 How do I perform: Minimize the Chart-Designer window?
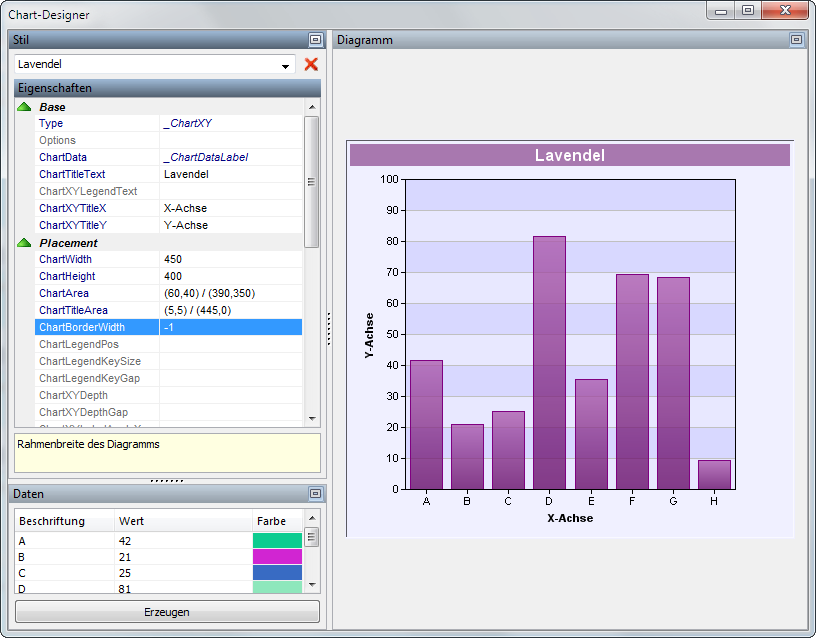point(723,11)
